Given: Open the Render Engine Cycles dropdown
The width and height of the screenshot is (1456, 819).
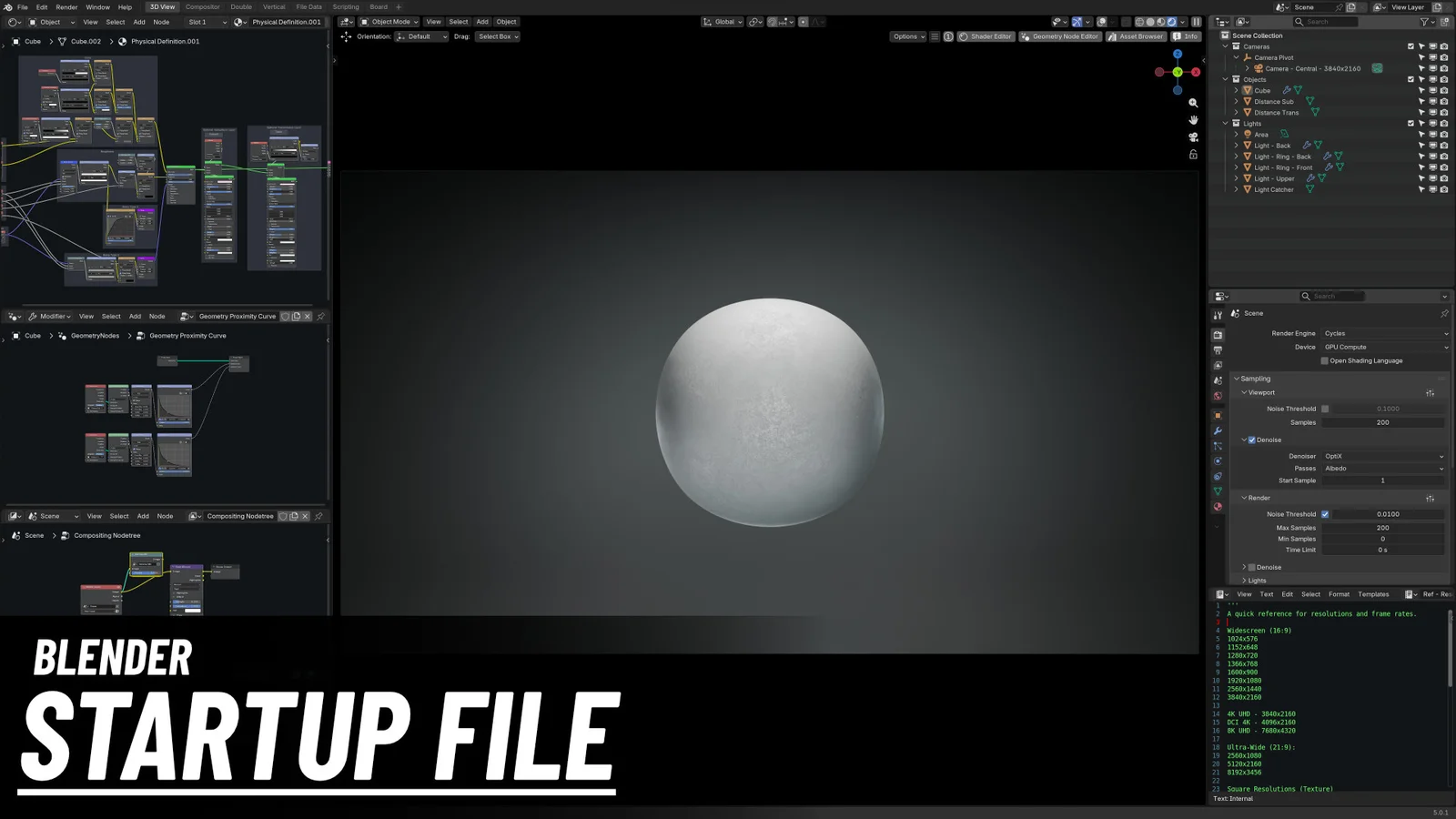Looking at the screenshot, I should (x=1384, y=334).
